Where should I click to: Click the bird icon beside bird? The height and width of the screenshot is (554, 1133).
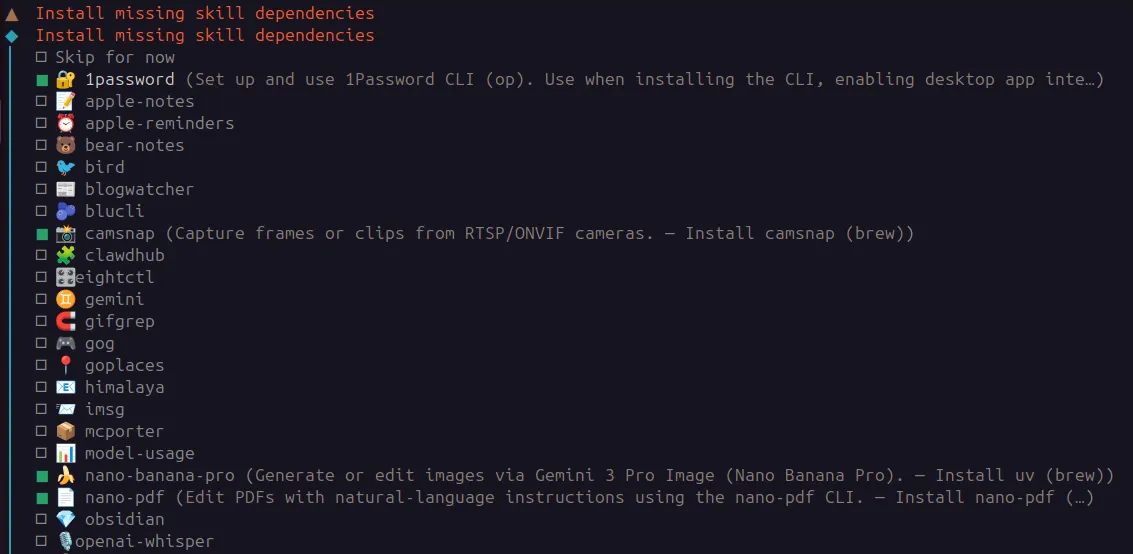coord(65,167)
